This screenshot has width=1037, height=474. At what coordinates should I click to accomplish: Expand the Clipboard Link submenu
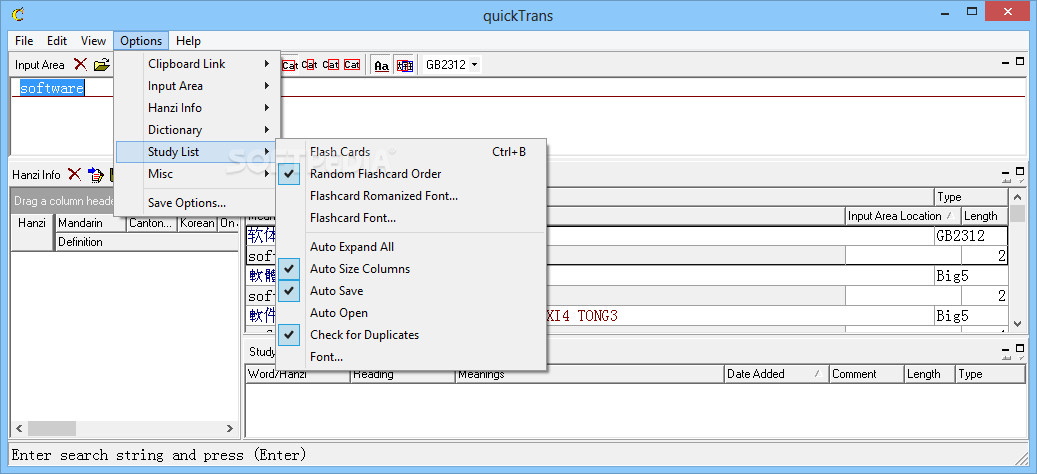click(x=197, y=63)
